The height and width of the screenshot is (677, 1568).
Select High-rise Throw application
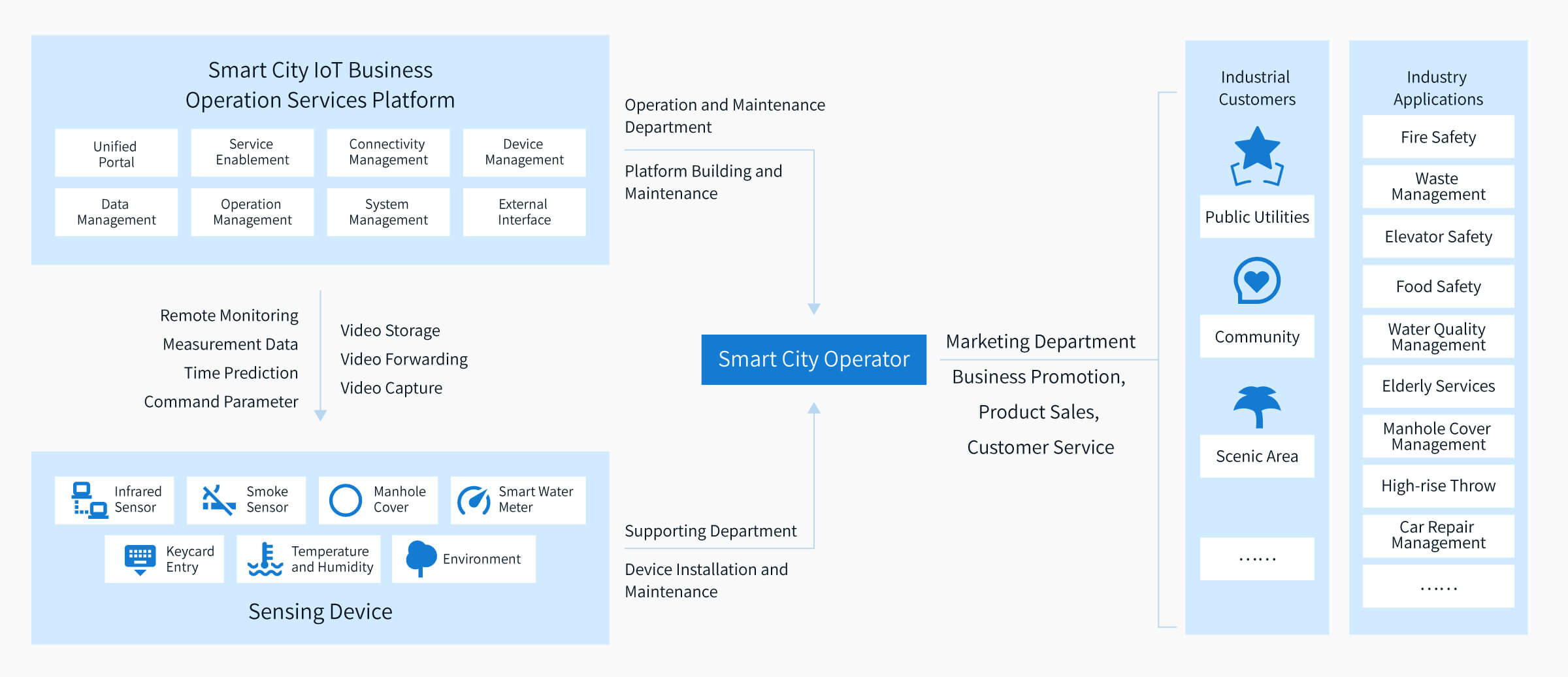click(x=1438, y=486)
